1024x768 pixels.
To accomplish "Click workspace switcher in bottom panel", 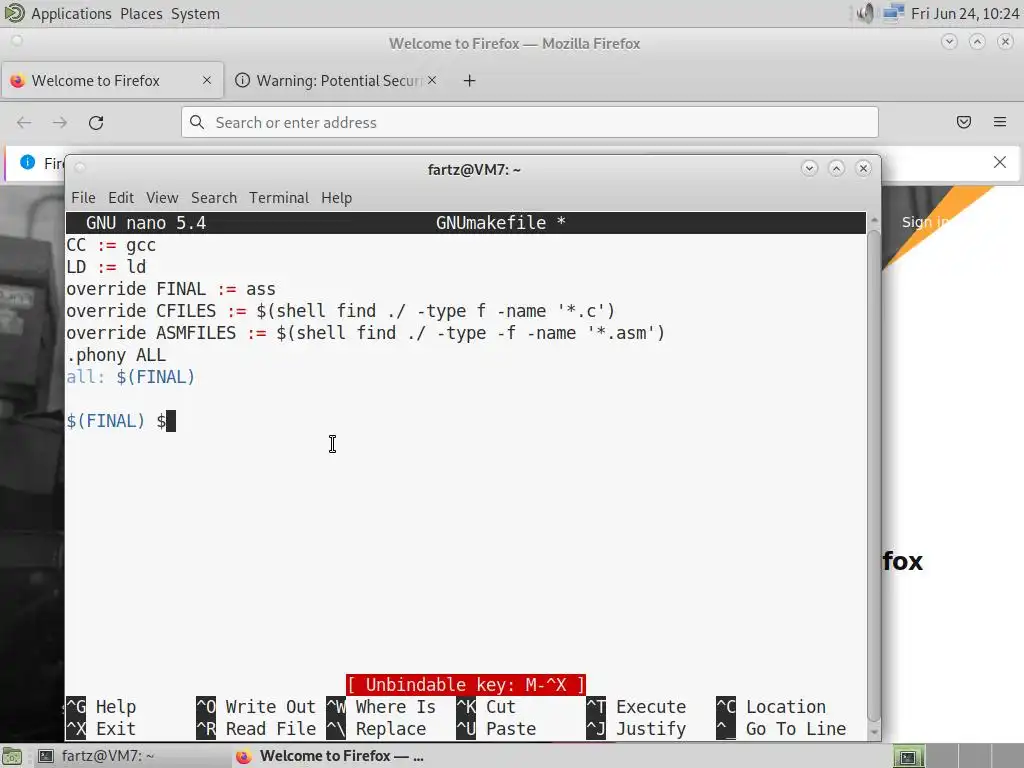I will point(957,756).
